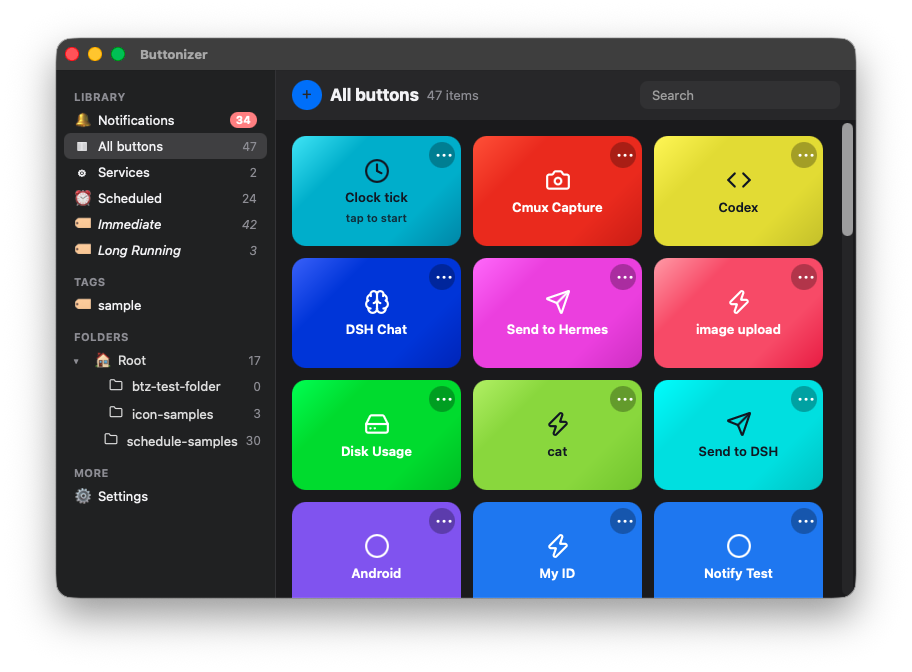912x672 pixels.
Task: Click the circle icon on Android card
Action: [376, 546]
